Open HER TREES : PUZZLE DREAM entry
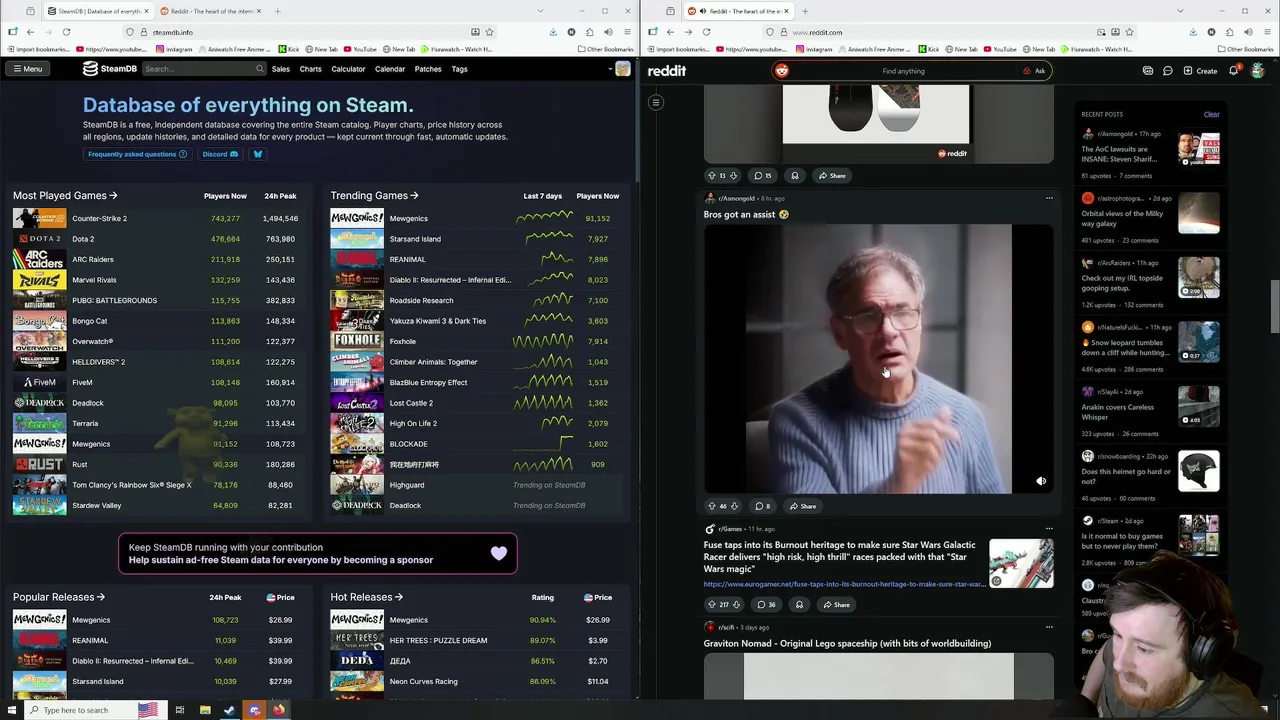 click(x=438, y=640)
